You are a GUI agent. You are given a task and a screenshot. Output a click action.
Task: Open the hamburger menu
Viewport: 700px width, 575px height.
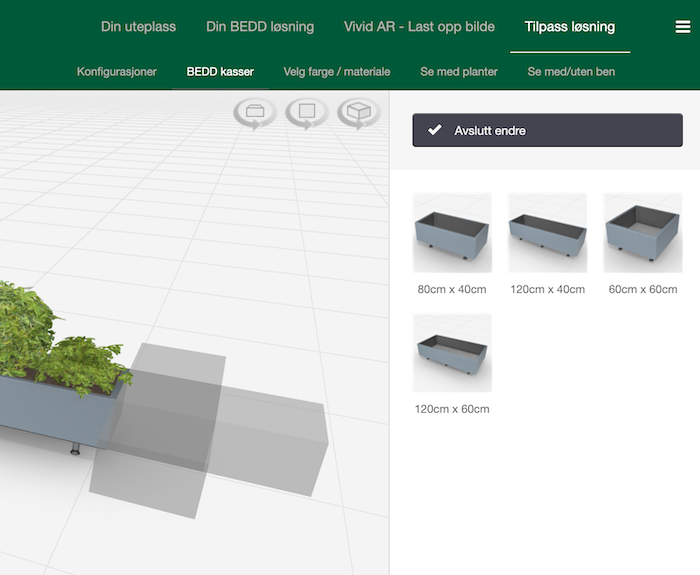point(683,27)
